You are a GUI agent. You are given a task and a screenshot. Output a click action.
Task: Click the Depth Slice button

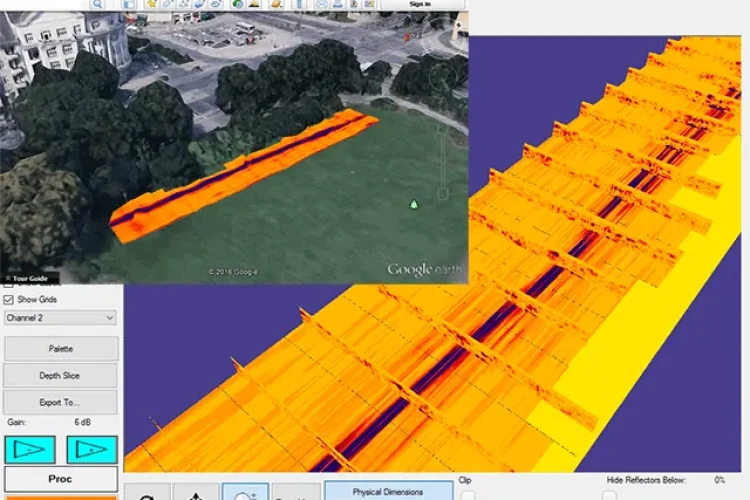pyautogui.click(x=60, y=376)
